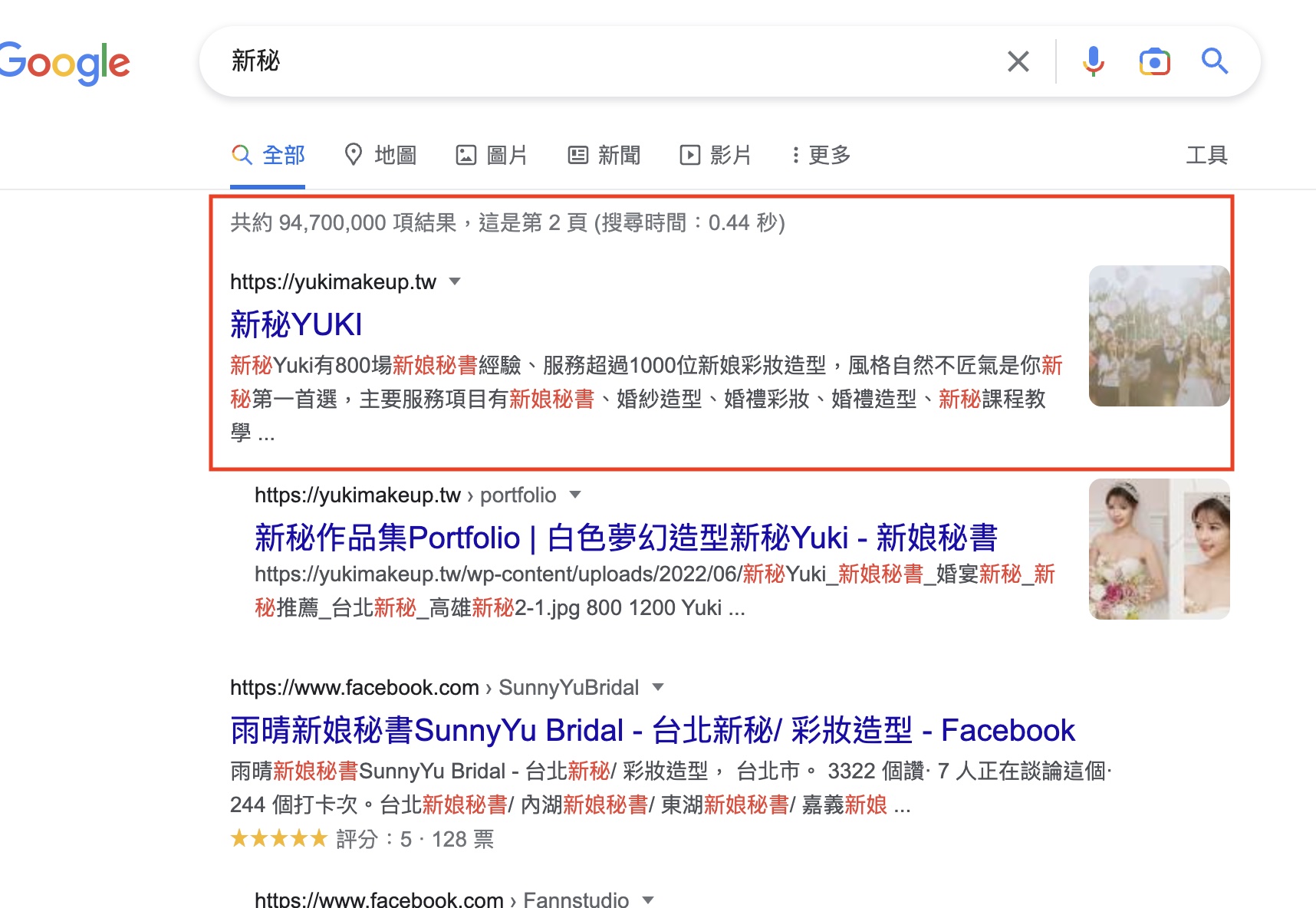
Task: Open the 新秘作品集Portfolio result link
Action: (626, 538)
